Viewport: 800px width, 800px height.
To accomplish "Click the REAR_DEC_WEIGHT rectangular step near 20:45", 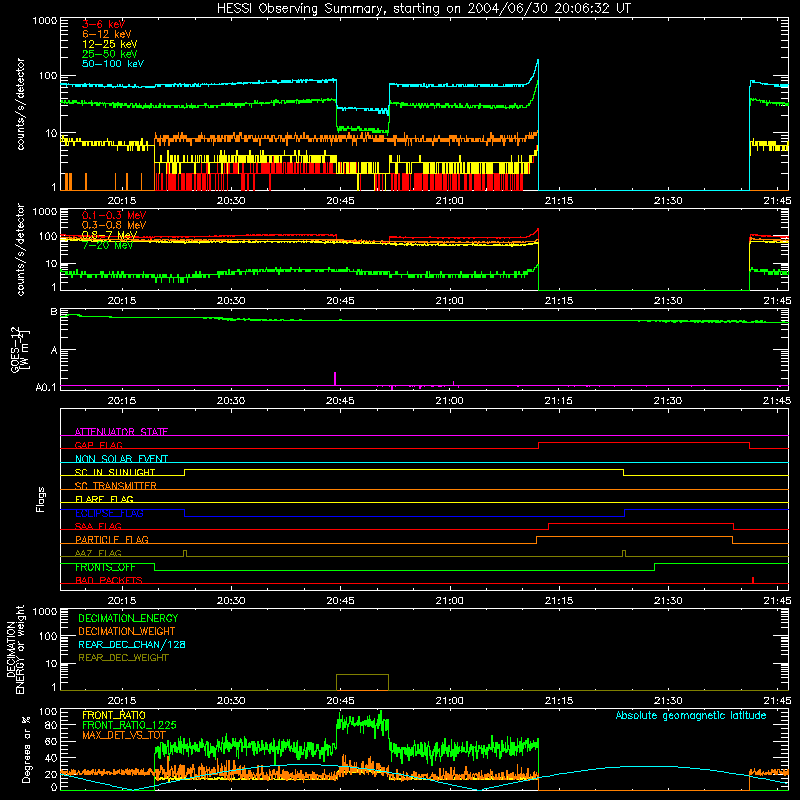I will [x=362, y=682].
